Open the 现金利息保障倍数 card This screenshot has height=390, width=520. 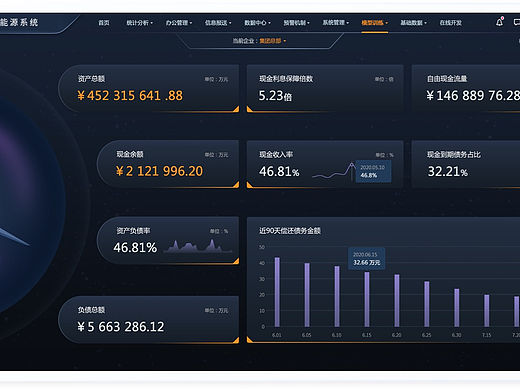pyautogui.click(x=325, y=88)
